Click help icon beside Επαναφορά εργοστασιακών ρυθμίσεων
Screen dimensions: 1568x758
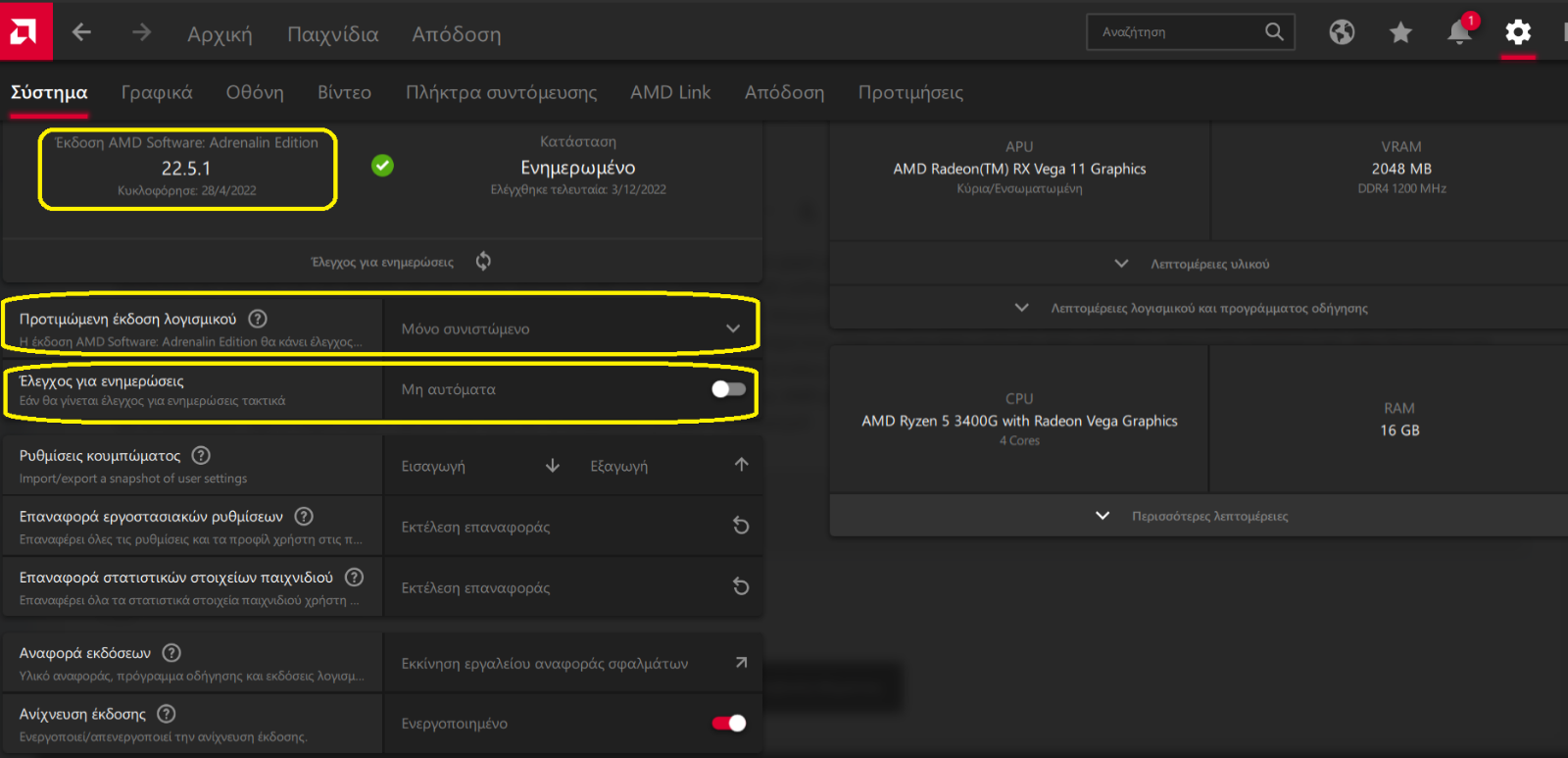pyautogui.click(x=304, y=516)
